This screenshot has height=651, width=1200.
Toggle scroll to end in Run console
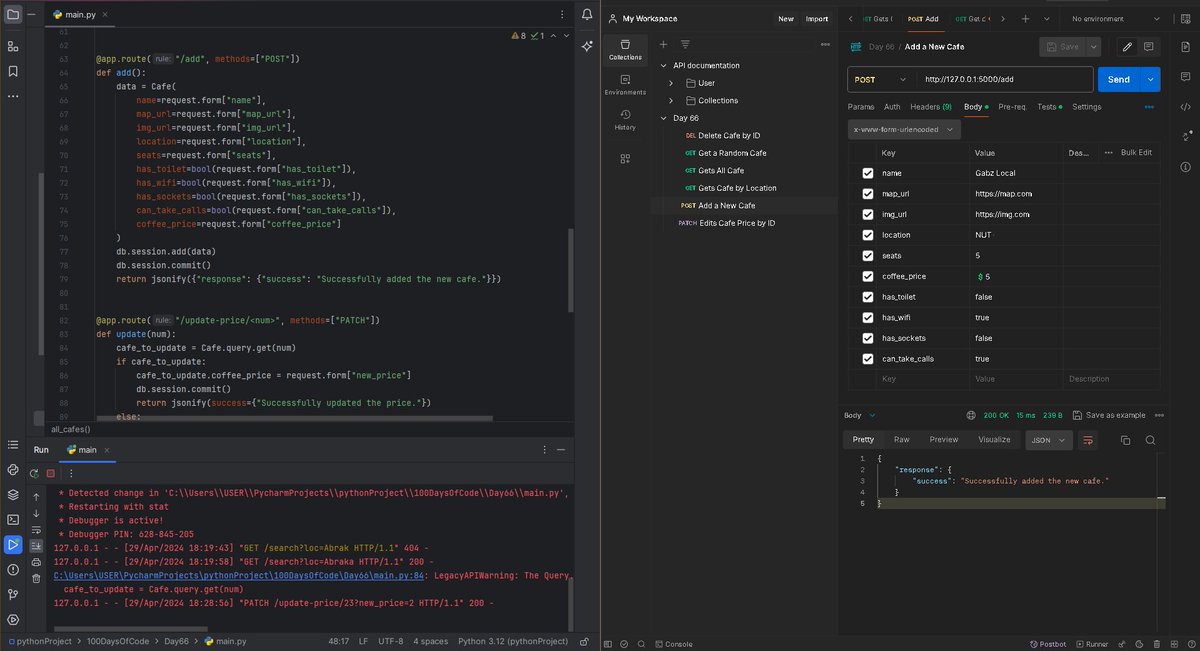point(36,545)
